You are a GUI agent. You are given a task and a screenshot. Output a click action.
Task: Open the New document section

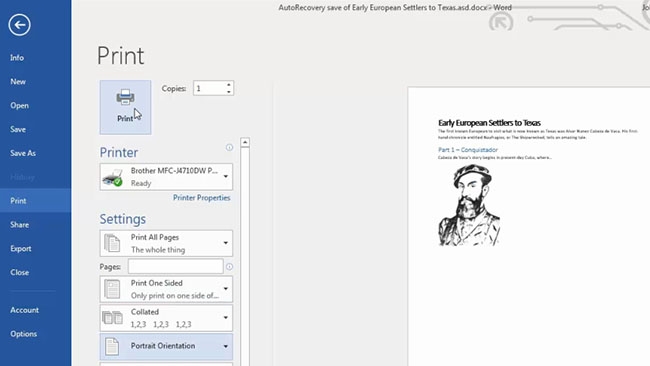18,82
